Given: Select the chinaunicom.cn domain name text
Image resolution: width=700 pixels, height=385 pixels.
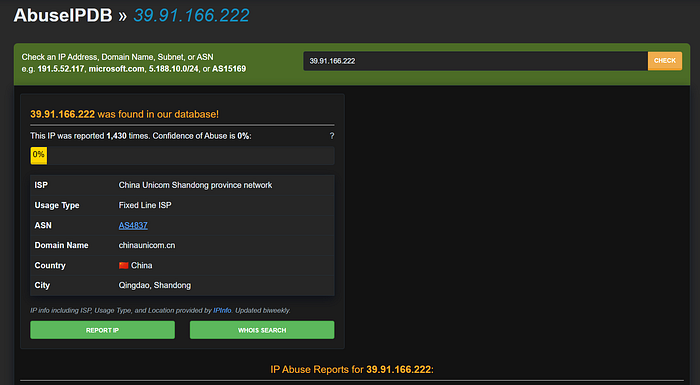Looking at the screenshot, I should click(147, 245).
